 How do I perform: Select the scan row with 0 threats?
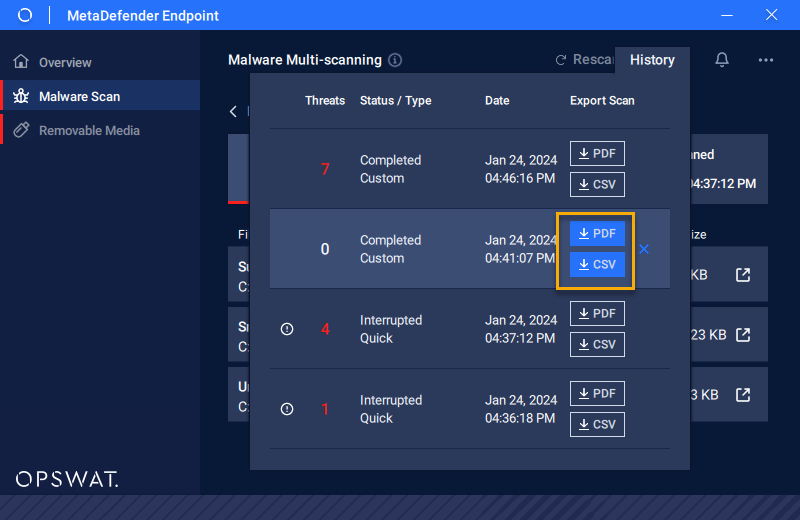tap(469, 249)
